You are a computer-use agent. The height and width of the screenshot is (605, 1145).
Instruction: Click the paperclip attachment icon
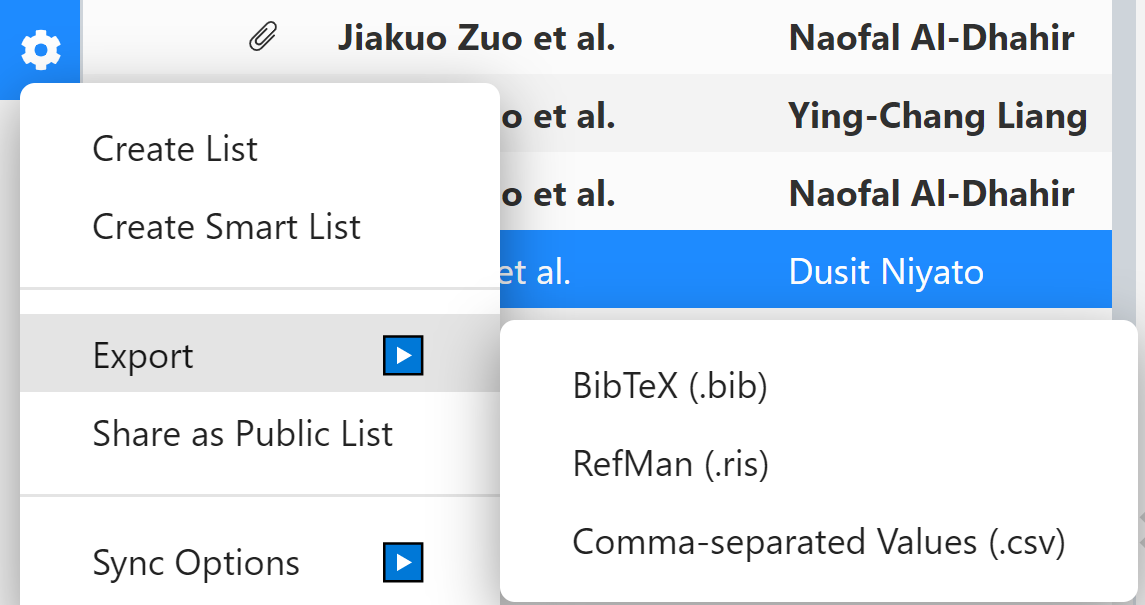tap(262, 39)
